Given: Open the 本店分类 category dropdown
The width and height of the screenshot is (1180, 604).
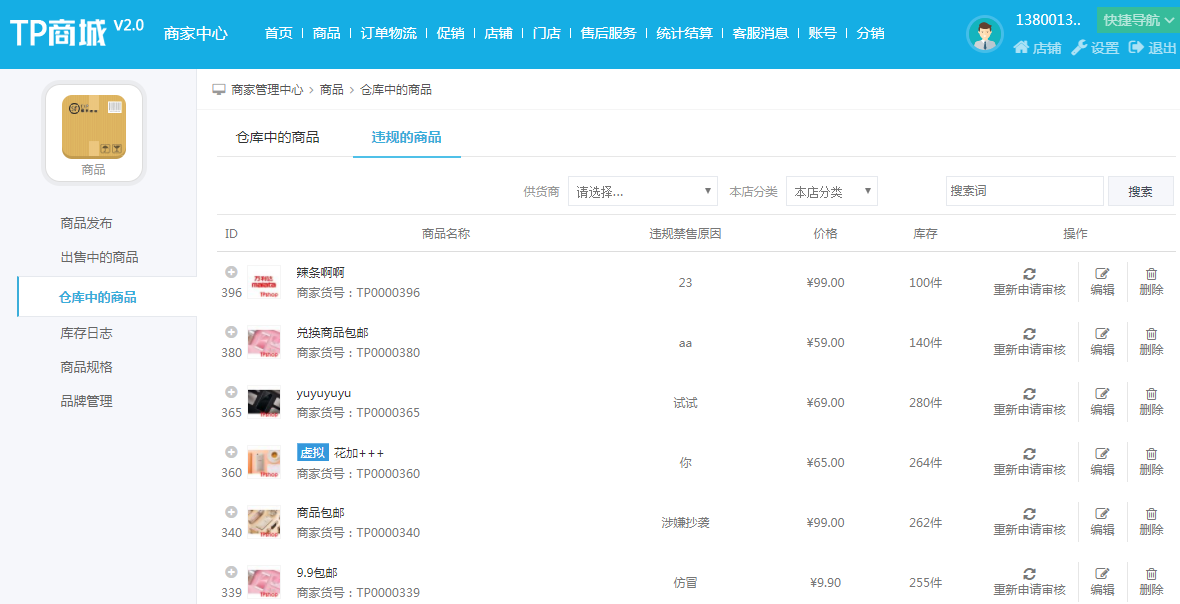Looking at the screenshot, I should click(x=831, y=191).
